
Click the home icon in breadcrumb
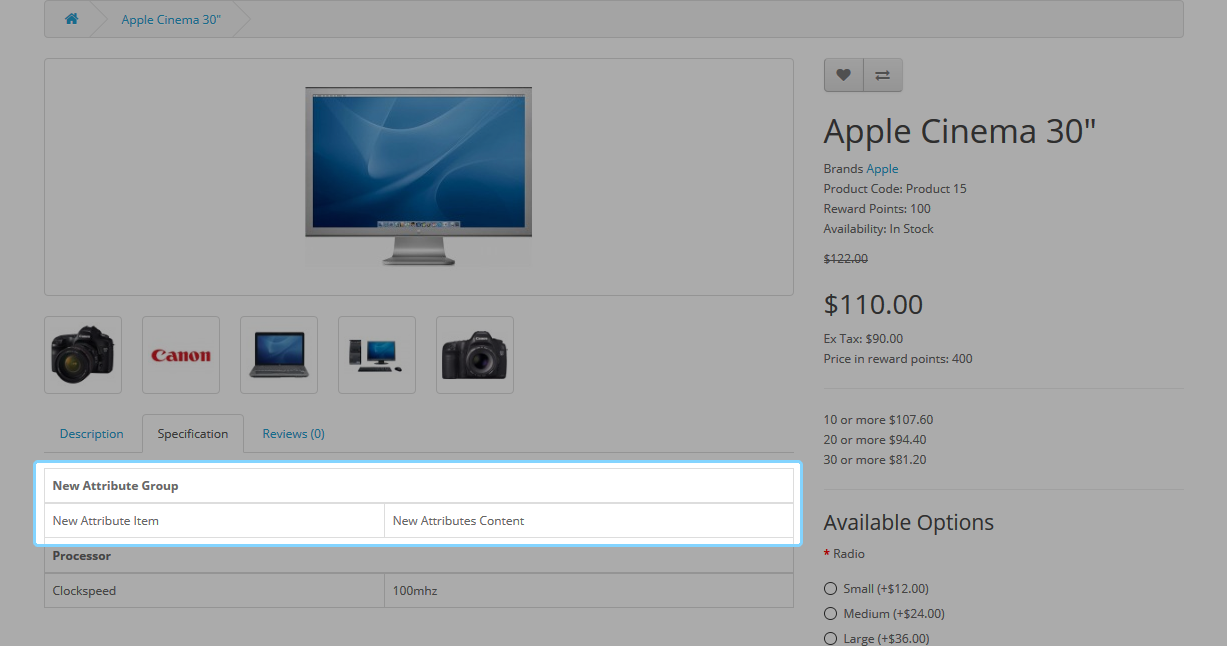click(x=72, y=19)
